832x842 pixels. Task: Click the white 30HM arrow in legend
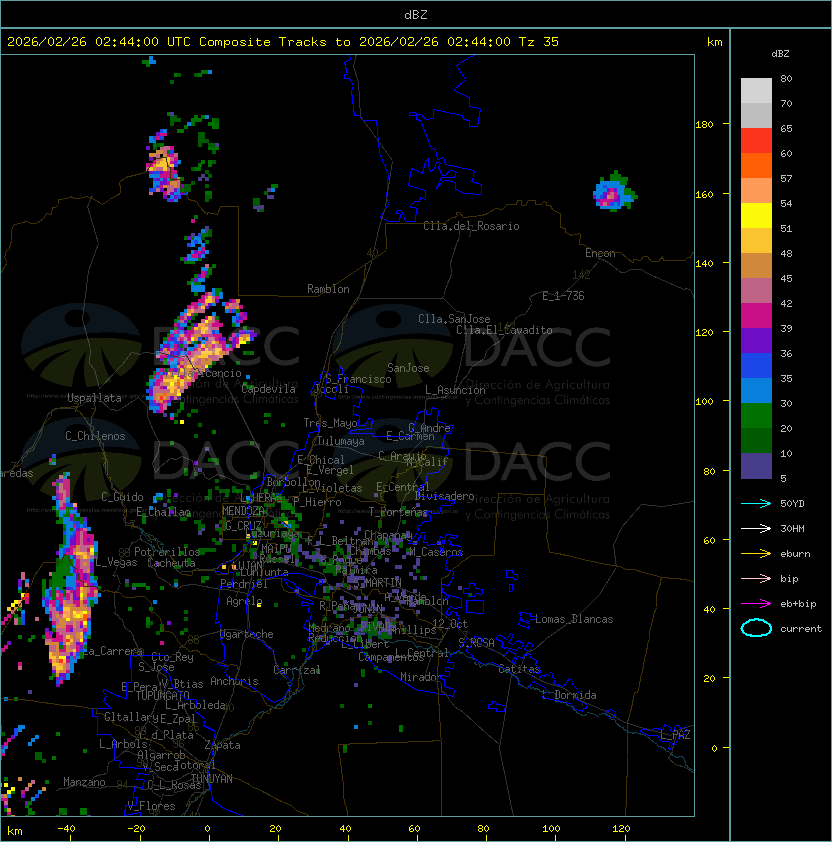(756, 528)
